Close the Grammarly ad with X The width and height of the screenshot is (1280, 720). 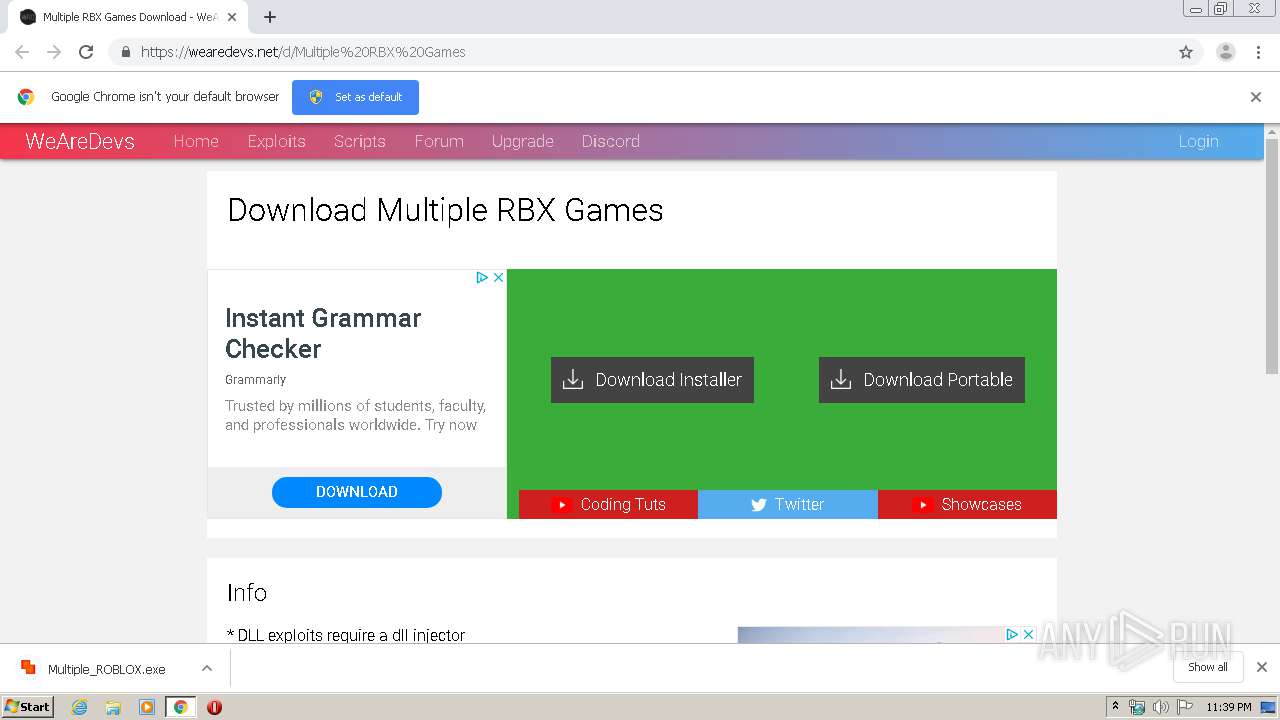click(x=498, y=277)
